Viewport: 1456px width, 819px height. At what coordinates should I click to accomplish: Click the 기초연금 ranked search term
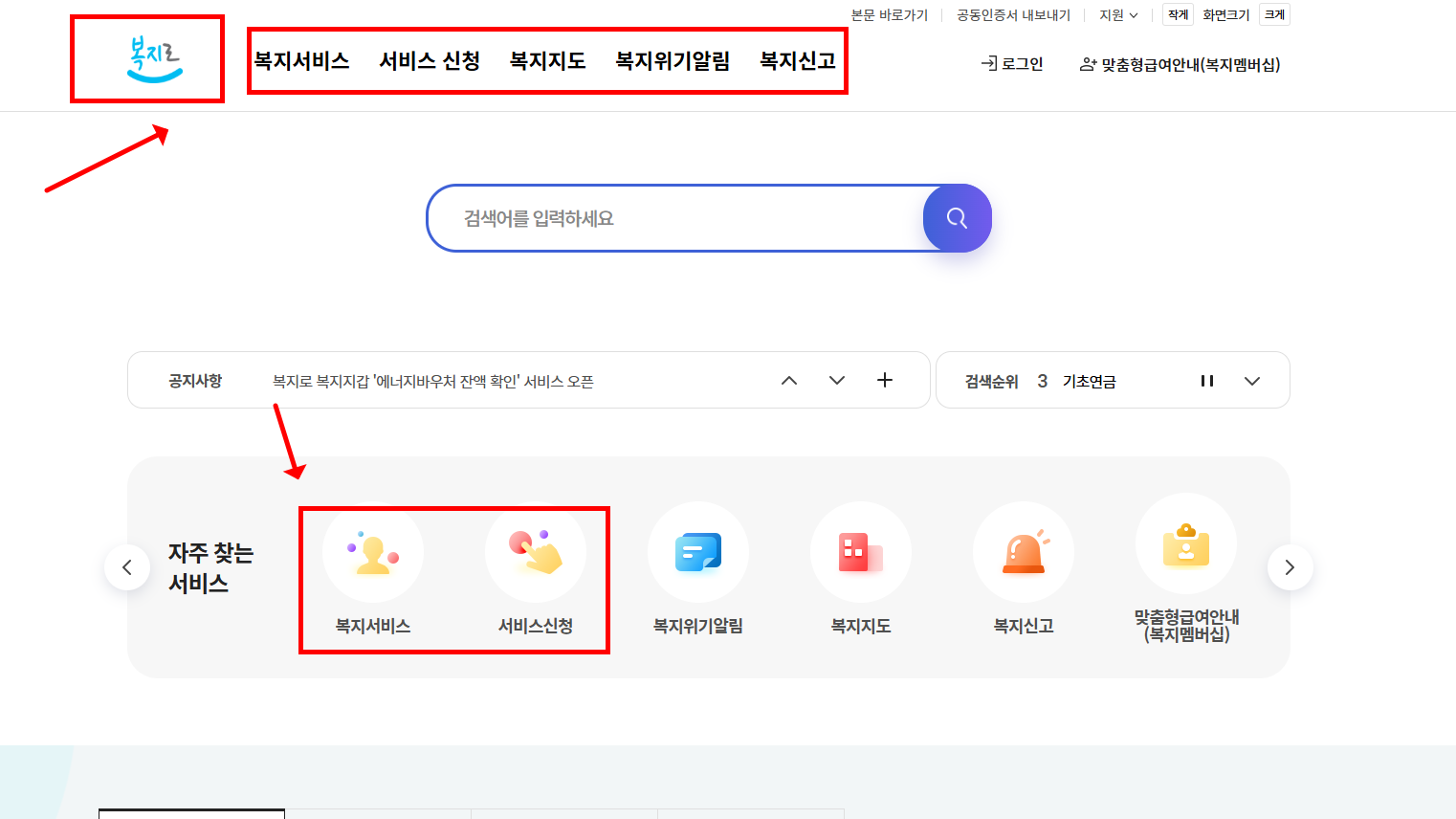[x=1090, y=381]
